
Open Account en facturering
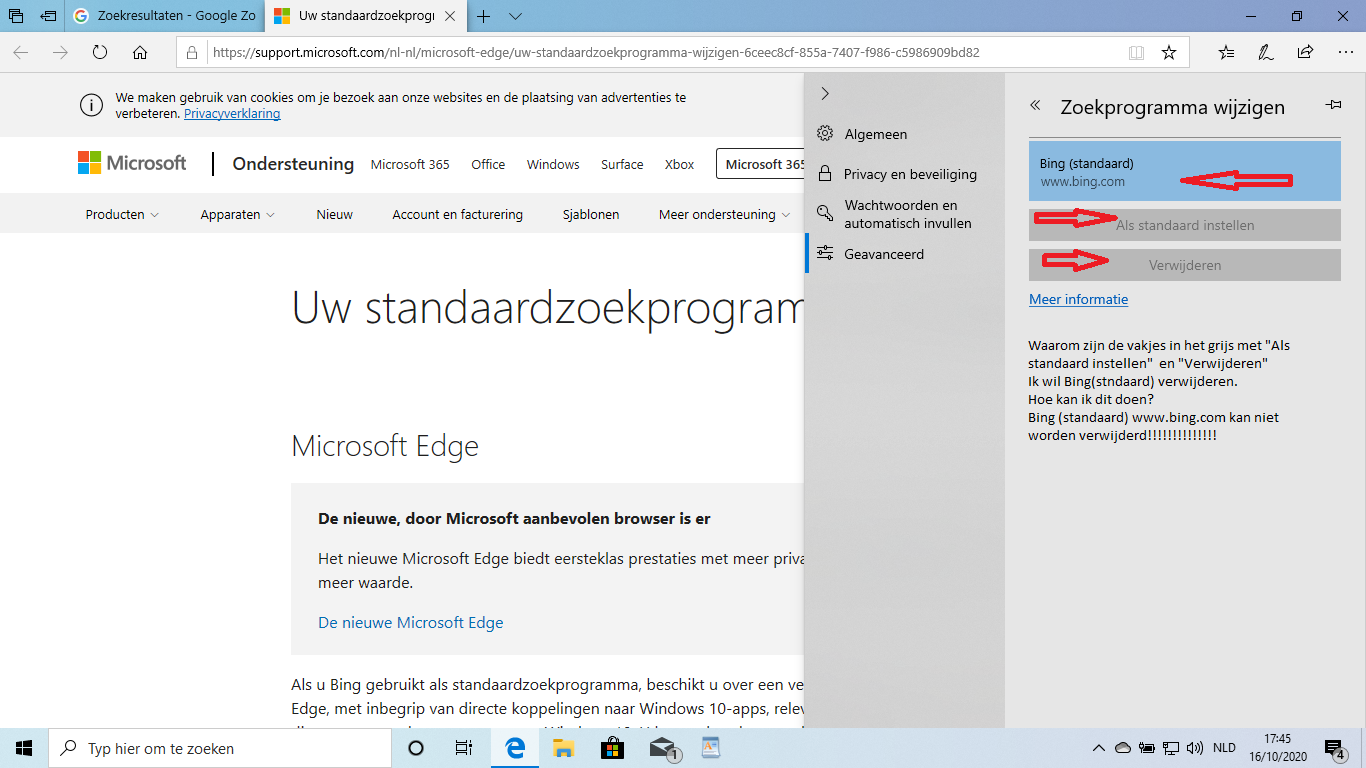(x=457, y=214)
